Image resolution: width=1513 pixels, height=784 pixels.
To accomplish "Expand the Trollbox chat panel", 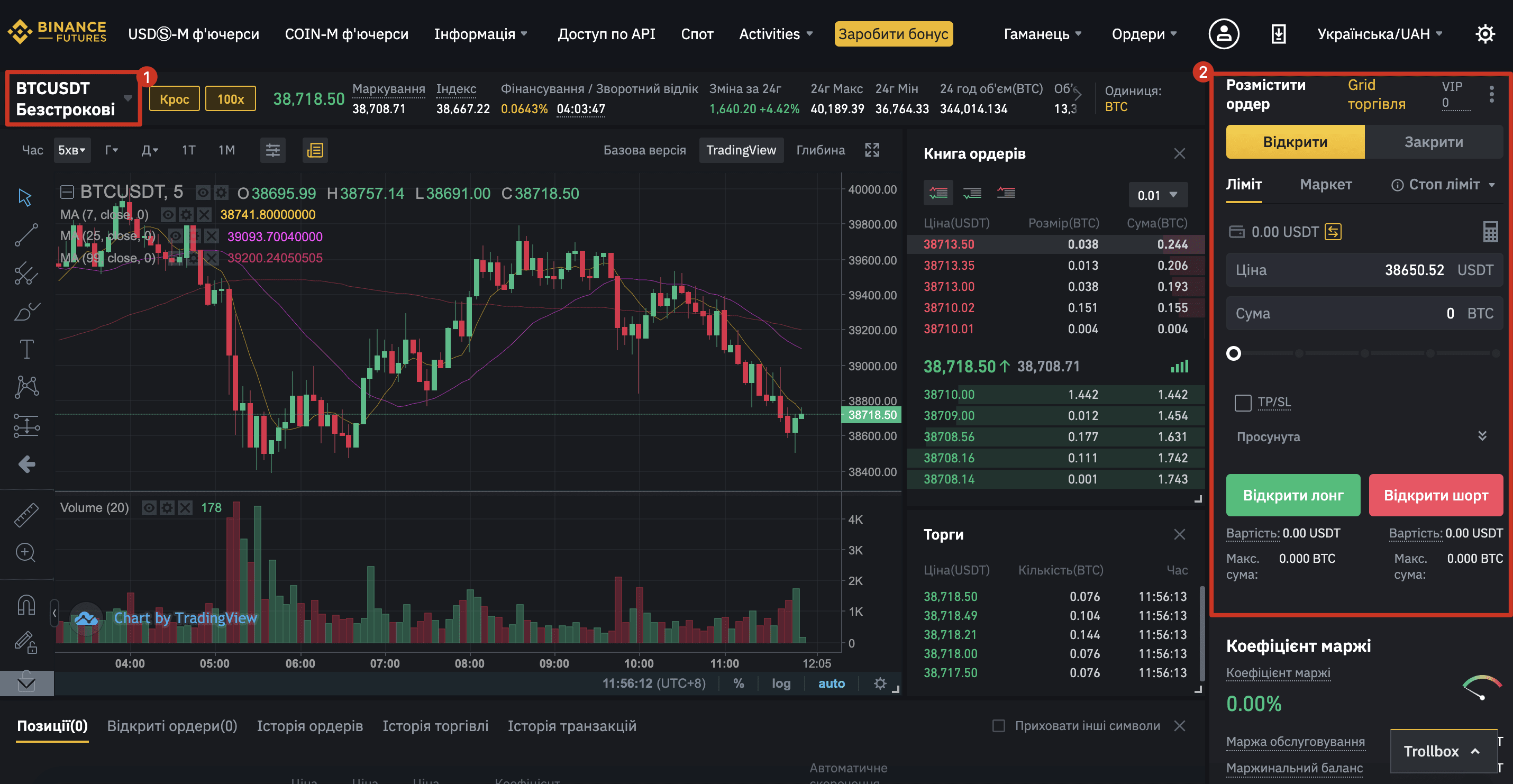I will [x=1444, y=751].
